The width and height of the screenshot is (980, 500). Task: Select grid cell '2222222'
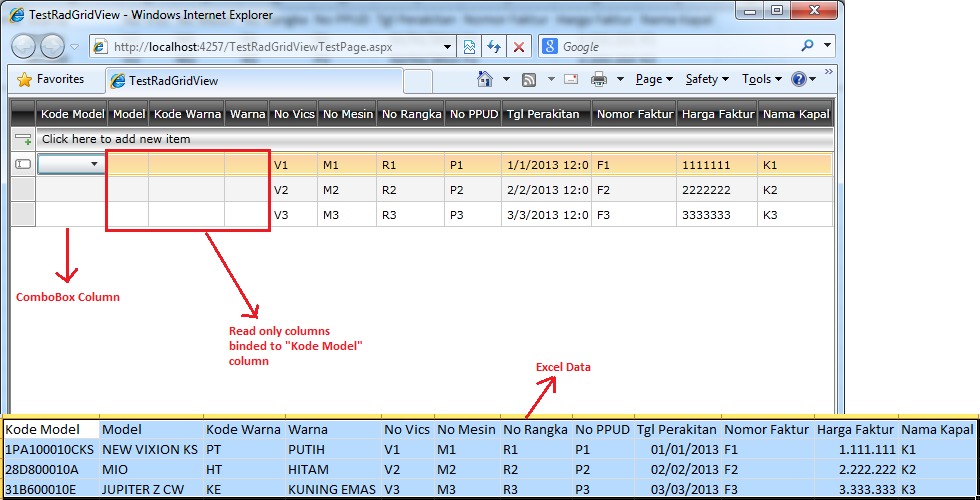click(718, 189)
